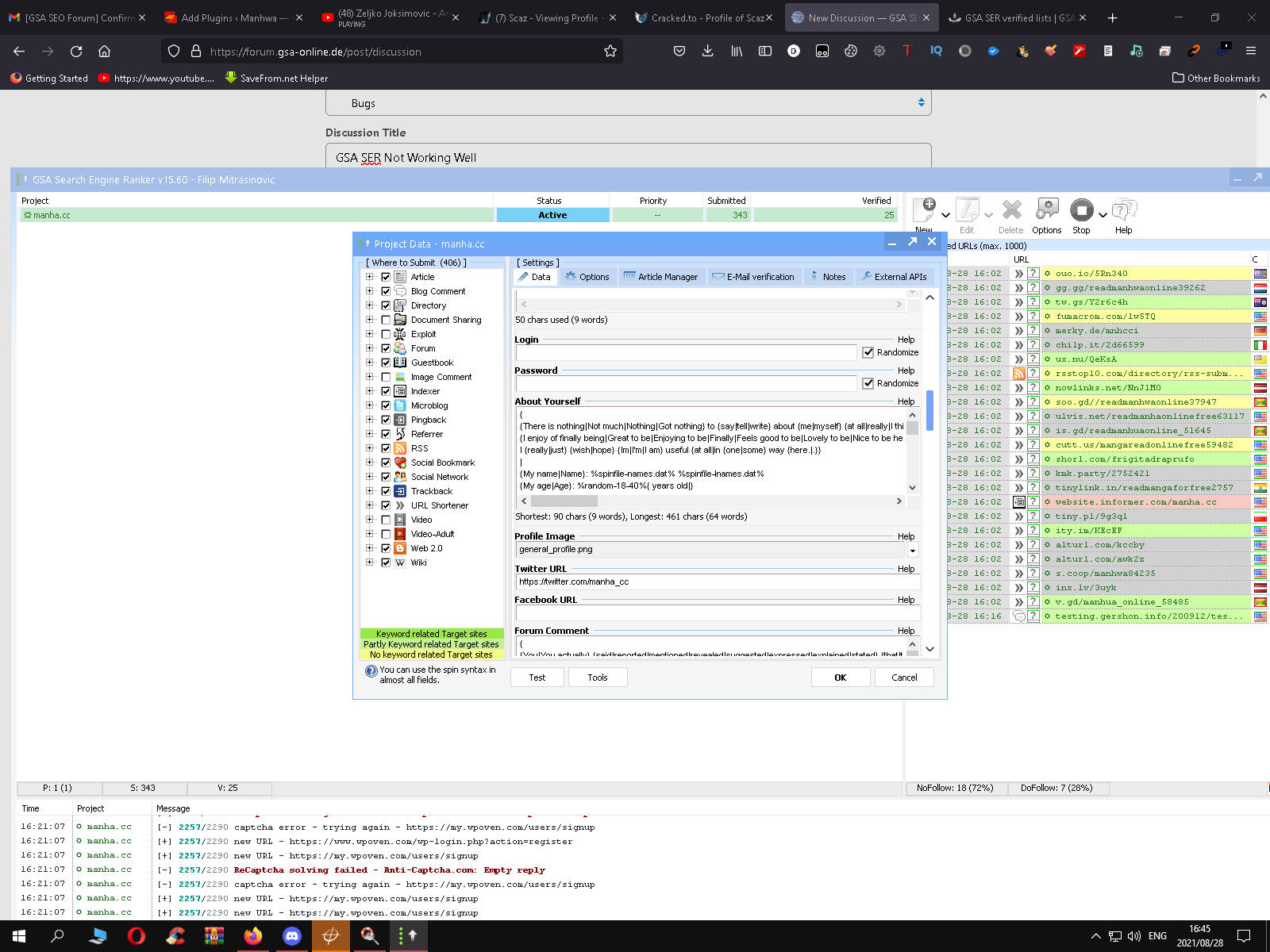This screenshot has width=1270, height=952.
Task: Click the RSS orange feed icon in tree
Action: (400, 448)
